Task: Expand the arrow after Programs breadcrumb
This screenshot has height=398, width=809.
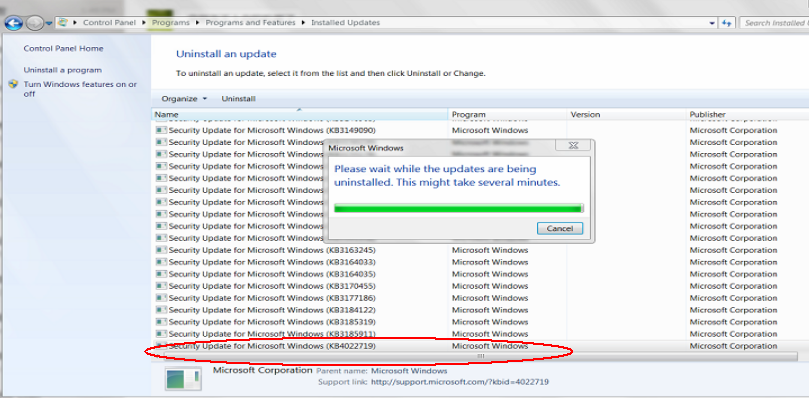Action: (198, 23)
